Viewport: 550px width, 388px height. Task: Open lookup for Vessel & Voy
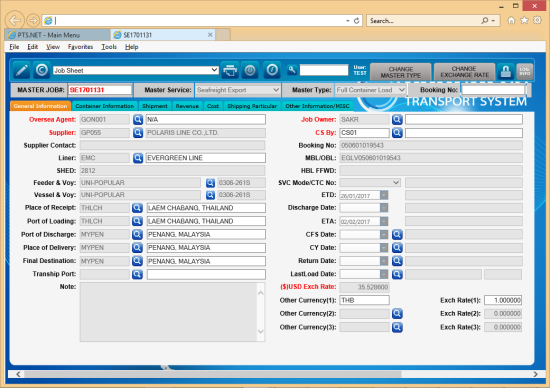pyautogui.click(x=210, y=195)
